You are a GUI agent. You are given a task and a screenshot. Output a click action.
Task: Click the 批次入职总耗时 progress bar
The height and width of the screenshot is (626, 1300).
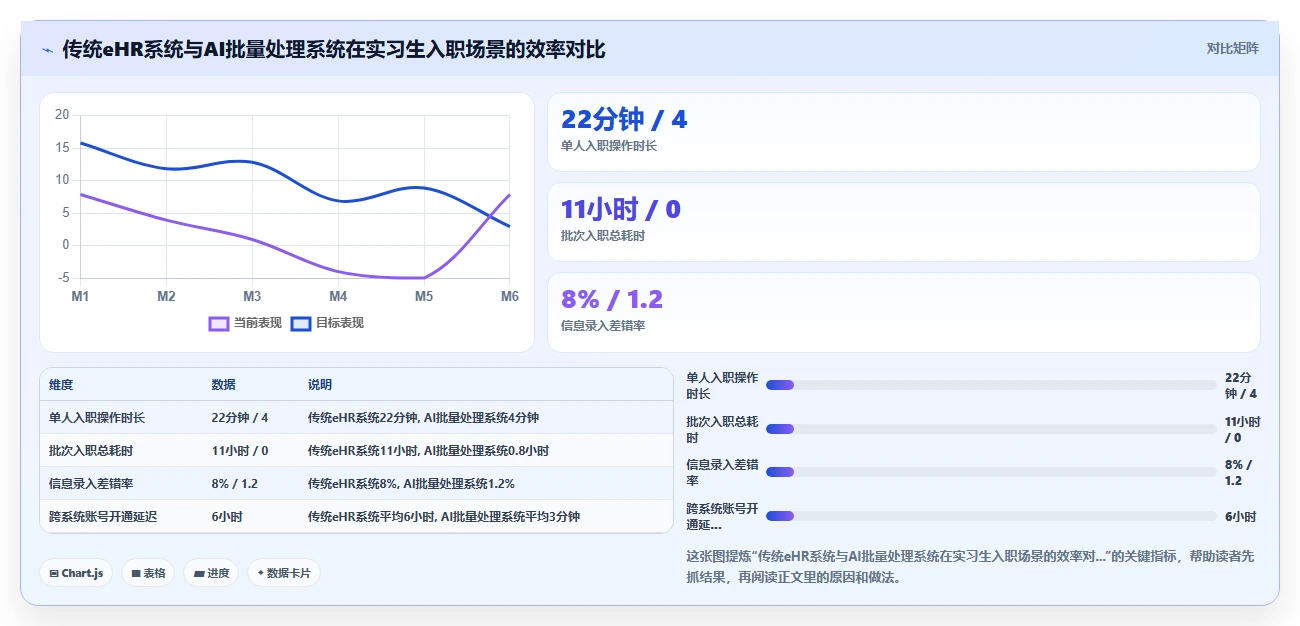991,429
